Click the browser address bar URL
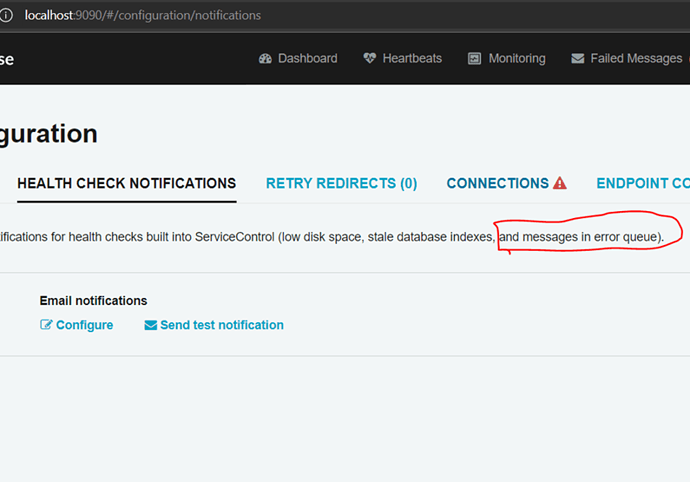 click(143, 15)
